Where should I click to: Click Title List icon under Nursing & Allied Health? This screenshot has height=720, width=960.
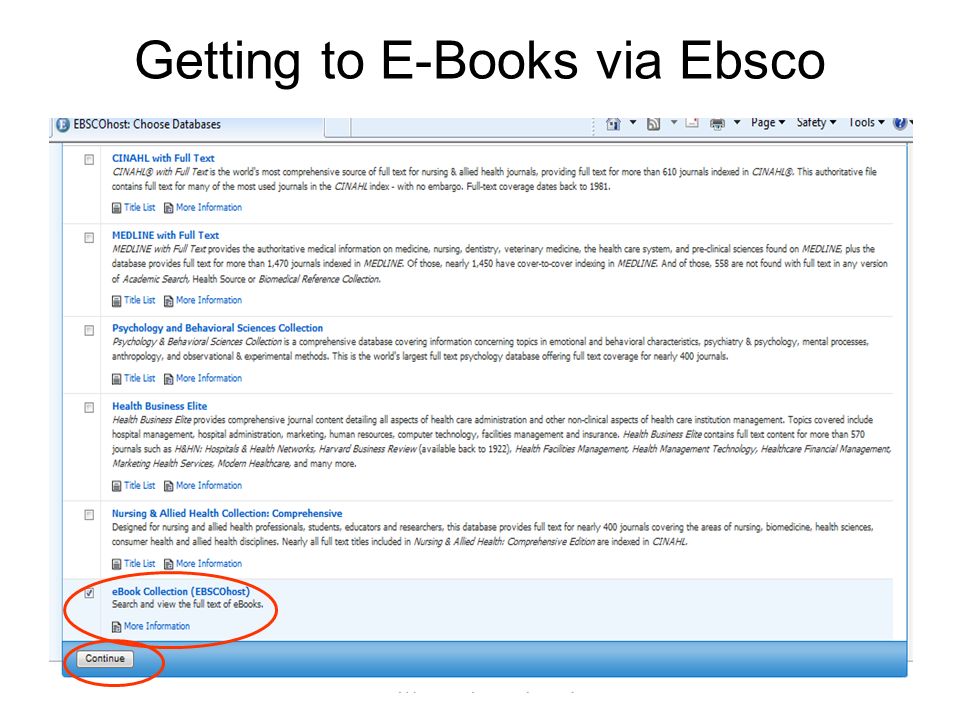(116, 564)
